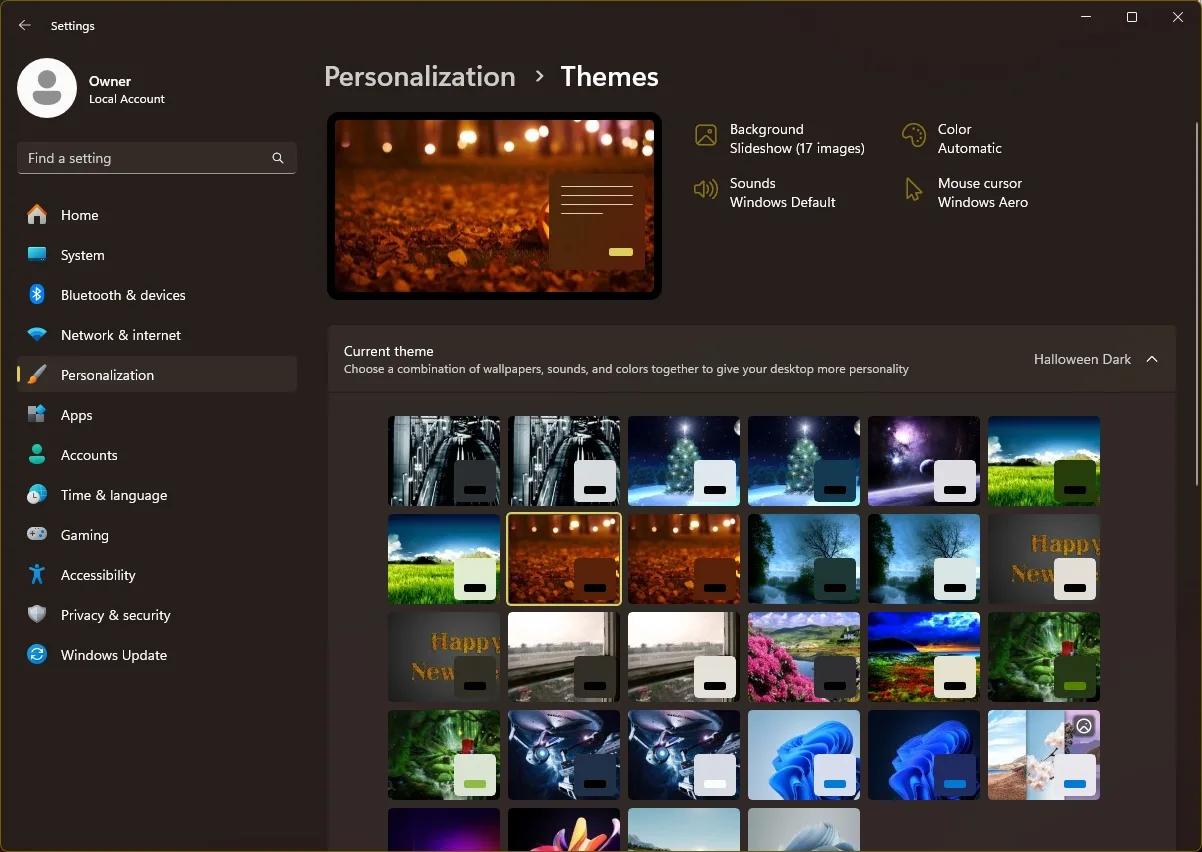Click the magnifier icon in the search box

coord(278,158)
